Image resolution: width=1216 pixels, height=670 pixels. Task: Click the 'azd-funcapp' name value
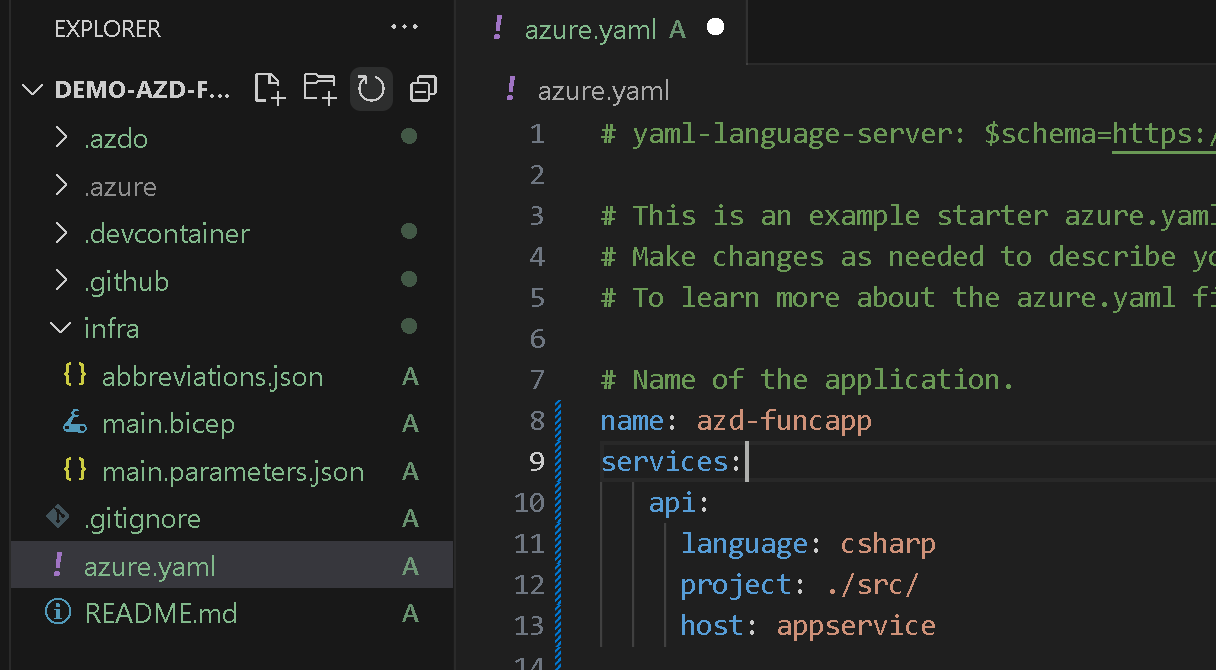click(784, 421)
